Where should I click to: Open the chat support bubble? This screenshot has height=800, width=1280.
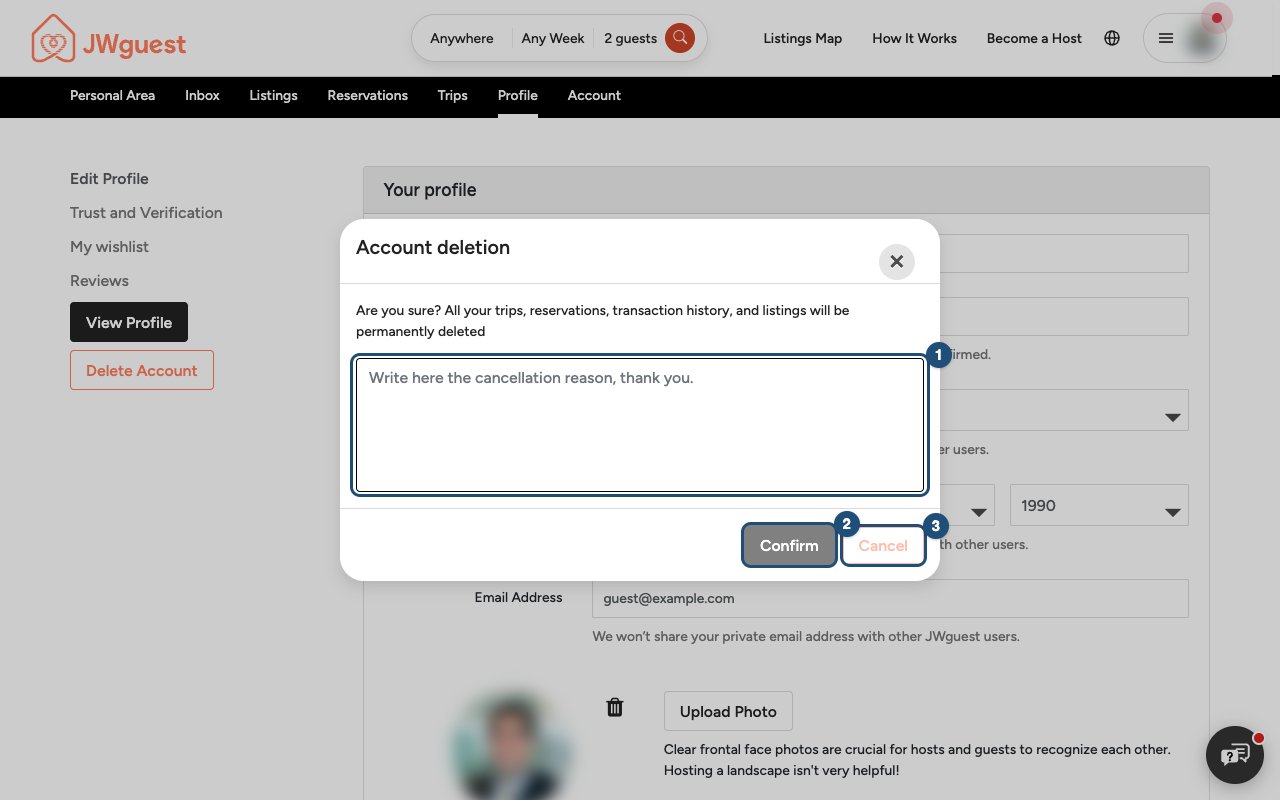coord(1235,754)
